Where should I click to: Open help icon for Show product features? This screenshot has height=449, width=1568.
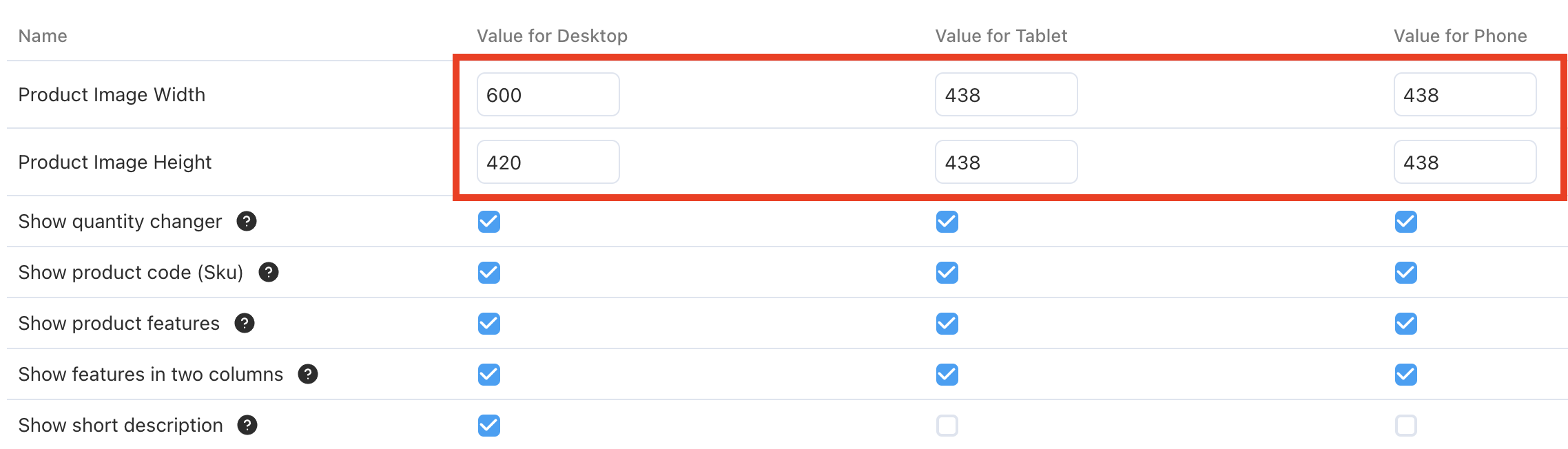(245, 323)
